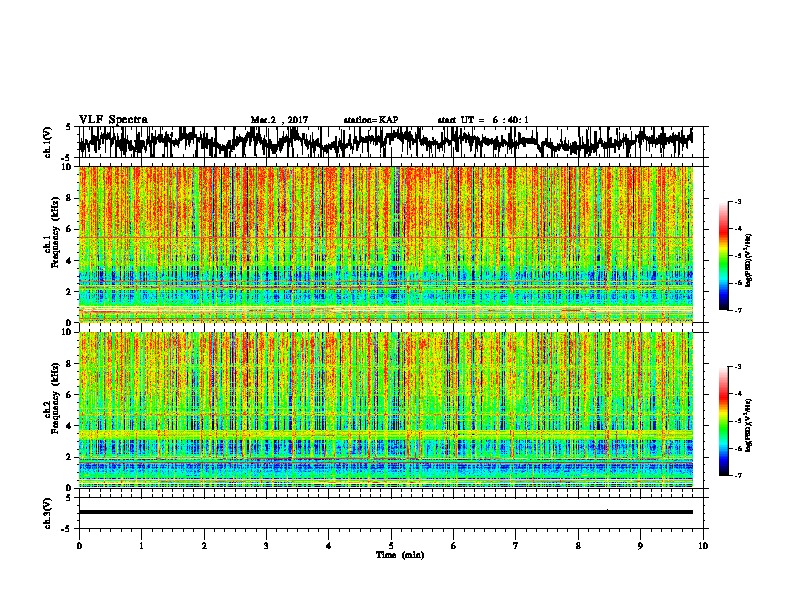
Task: Click the "-3" label on ch.1 color bar
Action: coord(737,202)
